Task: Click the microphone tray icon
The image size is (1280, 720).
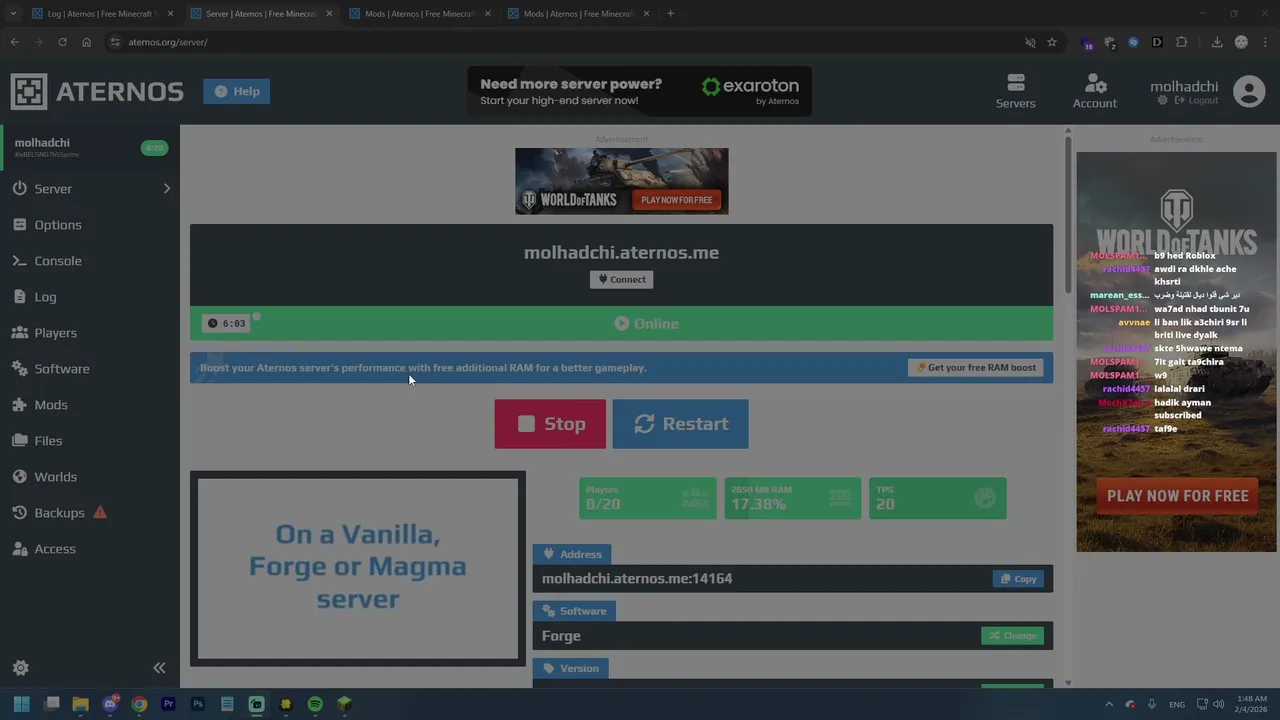Action: click(1152, 704)
